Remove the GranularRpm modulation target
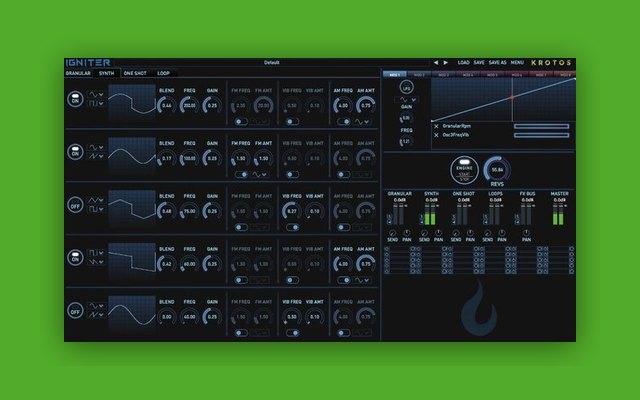 [x=436, y=126]
